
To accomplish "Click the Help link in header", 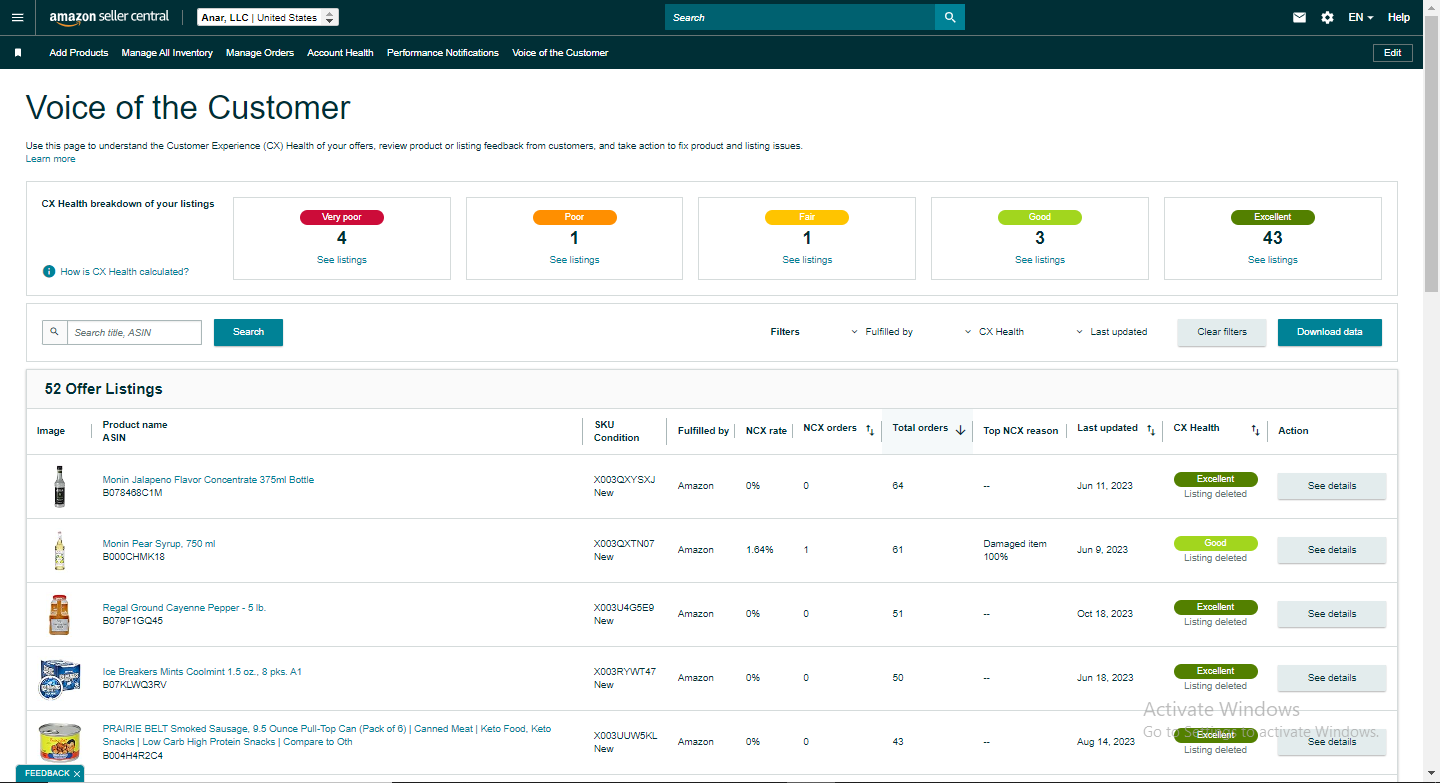I will 1399,17.
